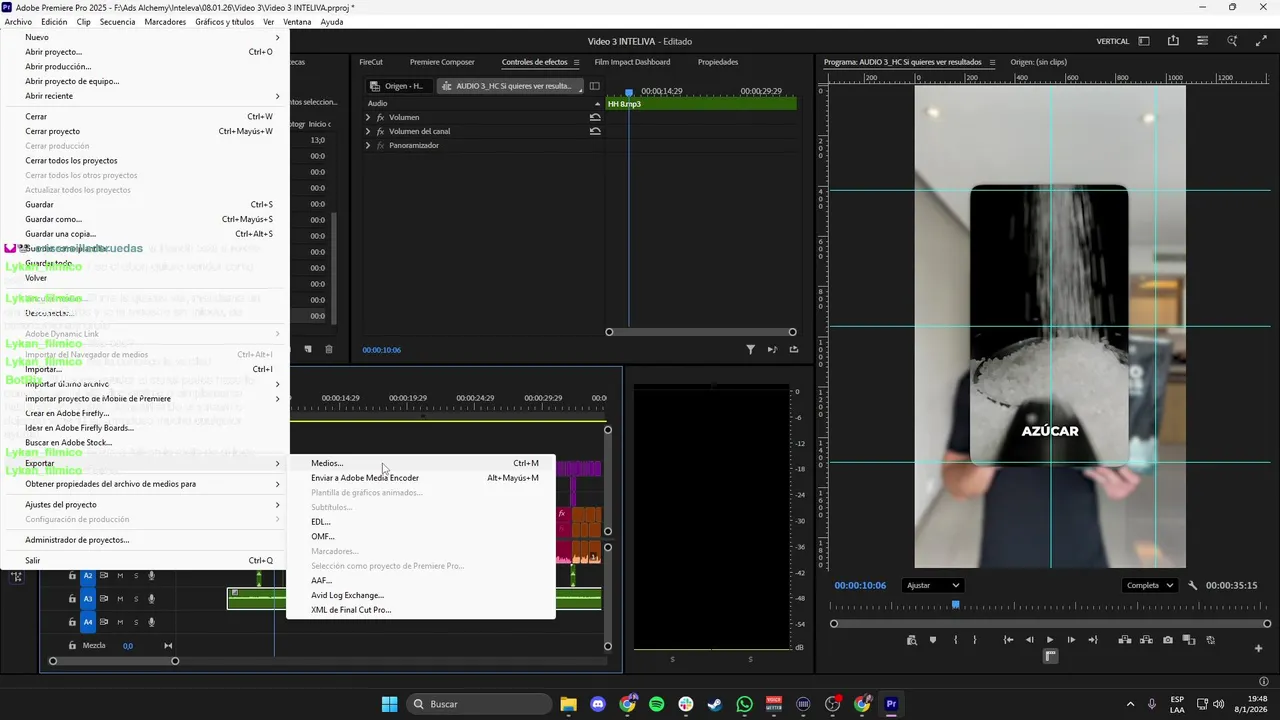The width and height of the screenshot is (1280, 720).
Task: Click the Quick Export share icon
Action: pos(1173,41)
